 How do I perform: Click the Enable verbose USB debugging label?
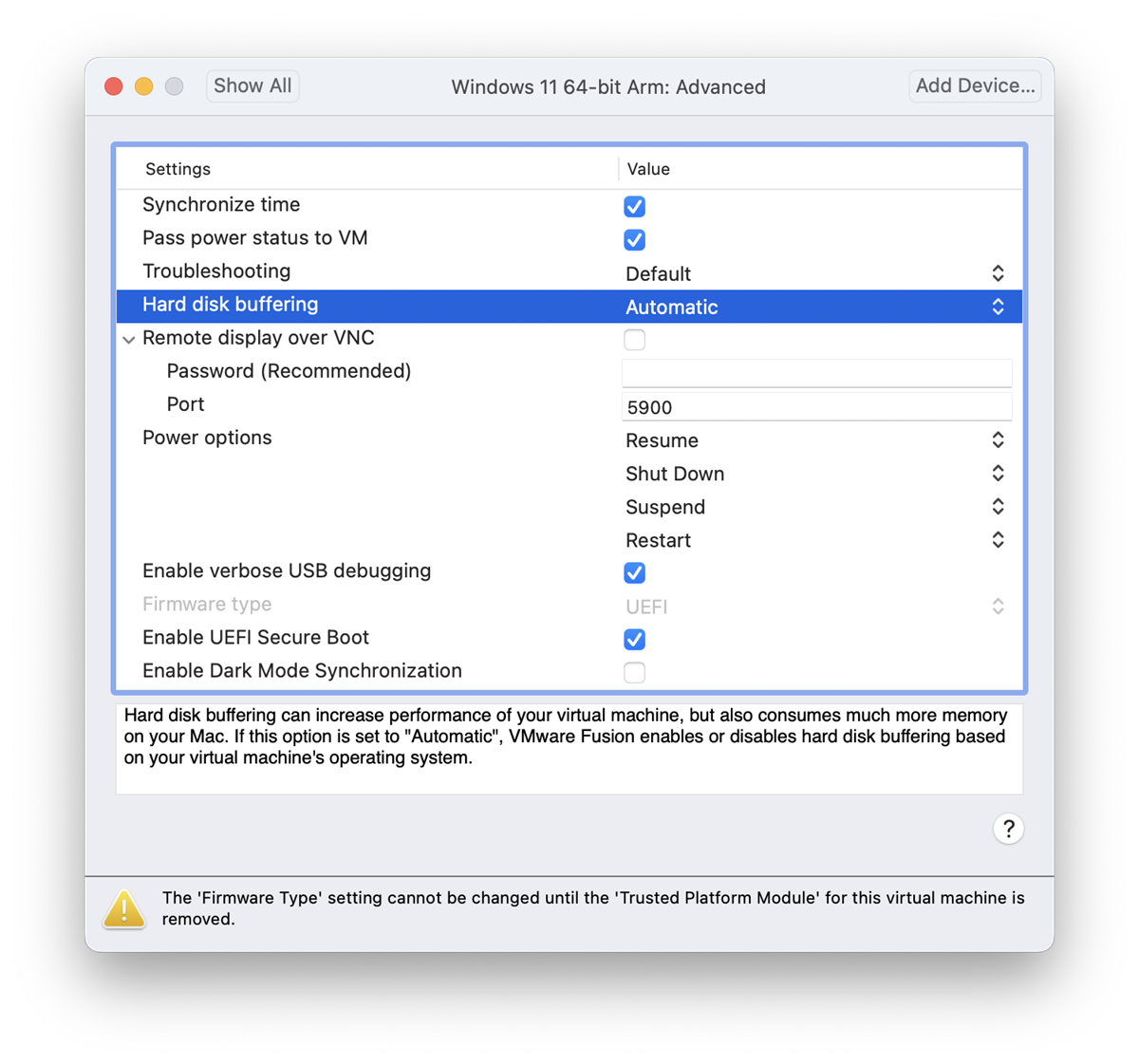(287, 570)
